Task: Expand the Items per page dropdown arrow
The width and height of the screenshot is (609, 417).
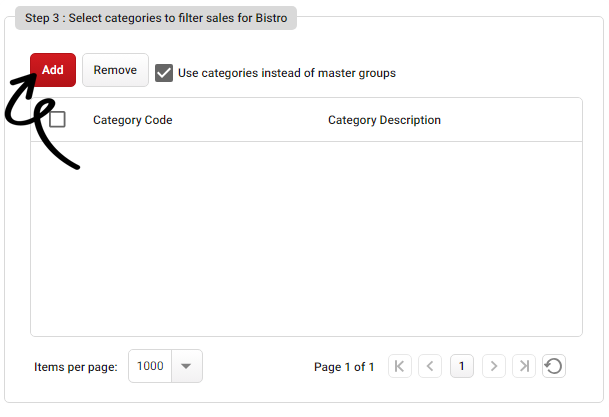Action: (187, 366)
